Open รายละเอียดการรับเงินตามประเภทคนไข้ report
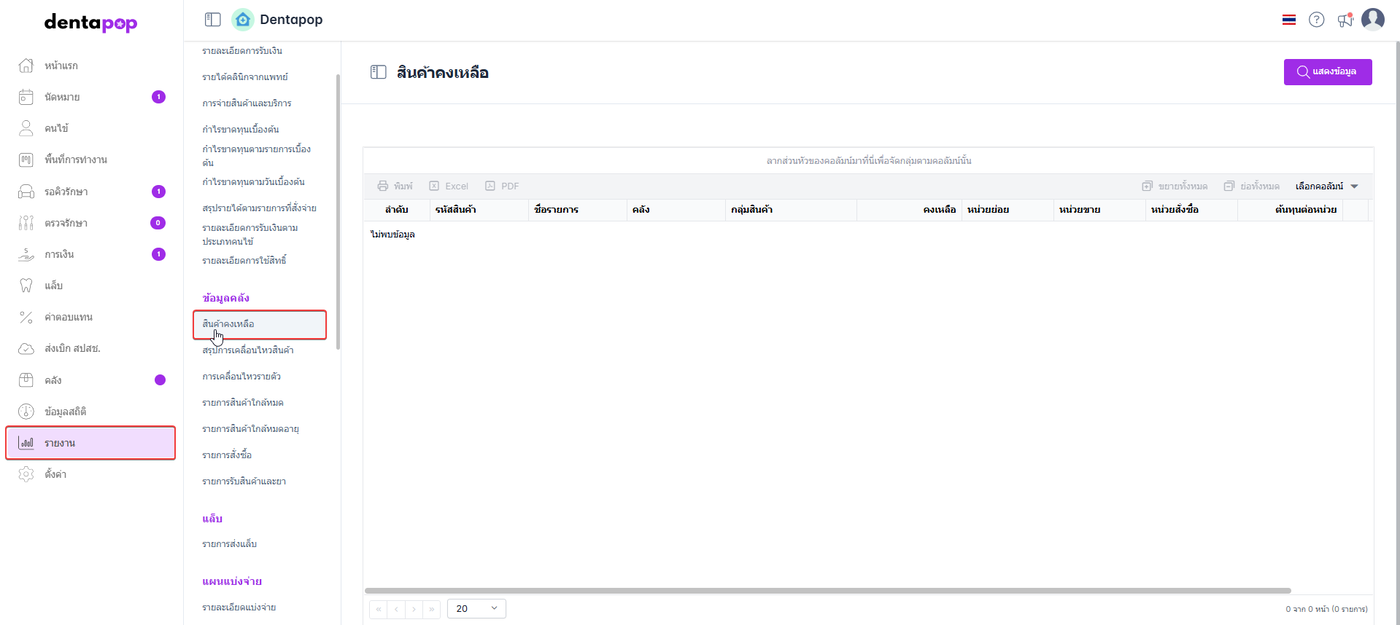 (x=251, y=234)
